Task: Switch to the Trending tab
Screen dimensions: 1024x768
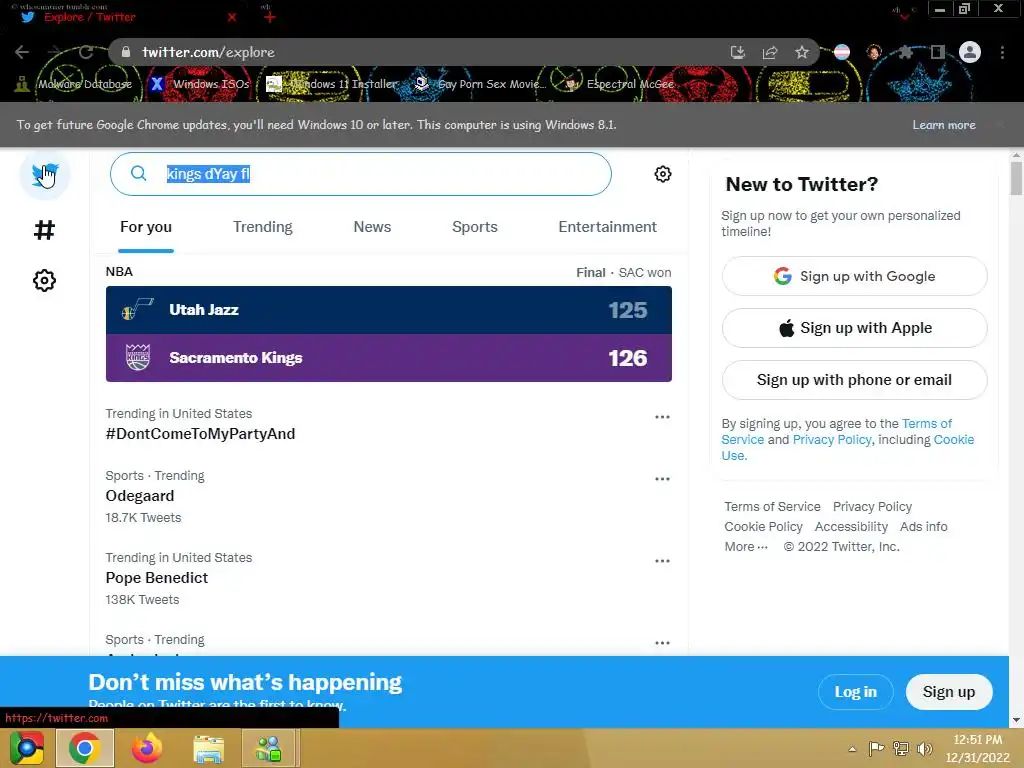Action: tap(263, 227)
